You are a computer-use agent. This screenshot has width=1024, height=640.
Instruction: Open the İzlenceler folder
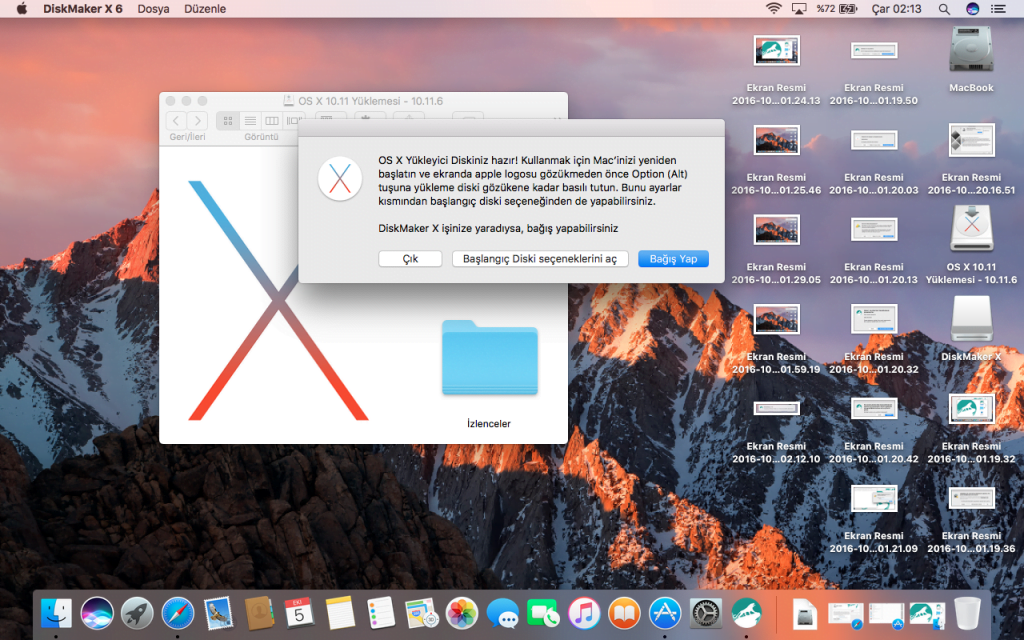coord(489,359)
